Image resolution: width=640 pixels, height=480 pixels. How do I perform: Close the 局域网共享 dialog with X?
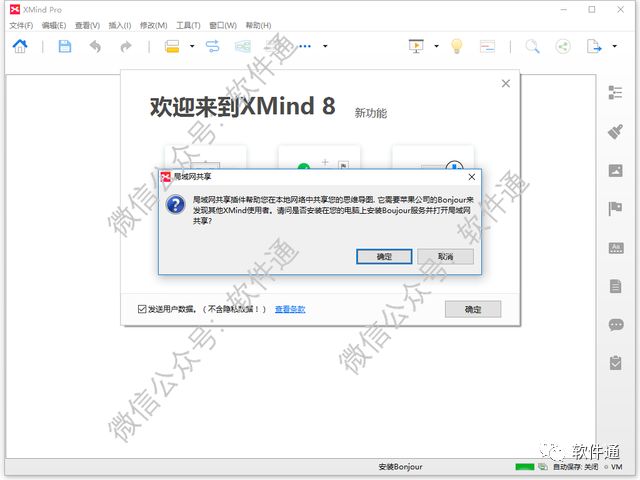[x=471, y=177]
